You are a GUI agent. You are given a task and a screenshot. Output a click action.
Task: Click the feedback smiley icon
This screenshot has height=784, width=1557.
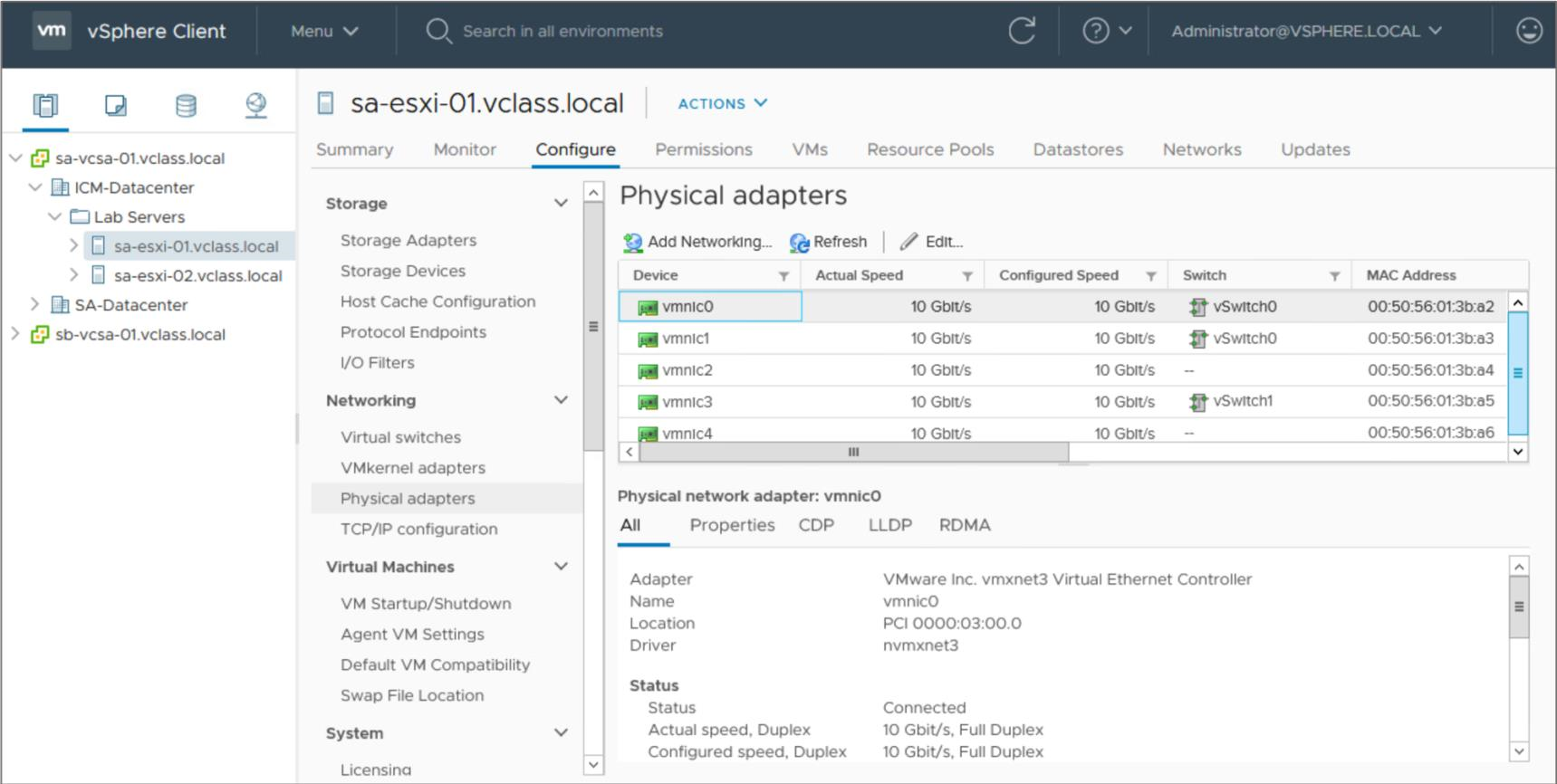click(x=1529, y=31)
